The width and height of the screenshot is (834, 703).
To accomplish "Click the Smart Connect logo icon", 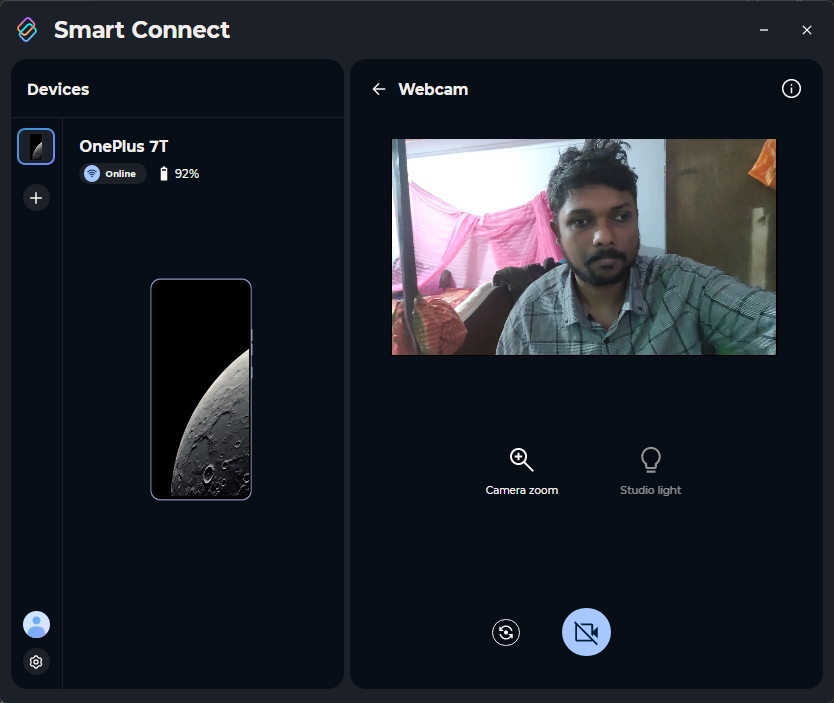I will click(x=28, y=29).
